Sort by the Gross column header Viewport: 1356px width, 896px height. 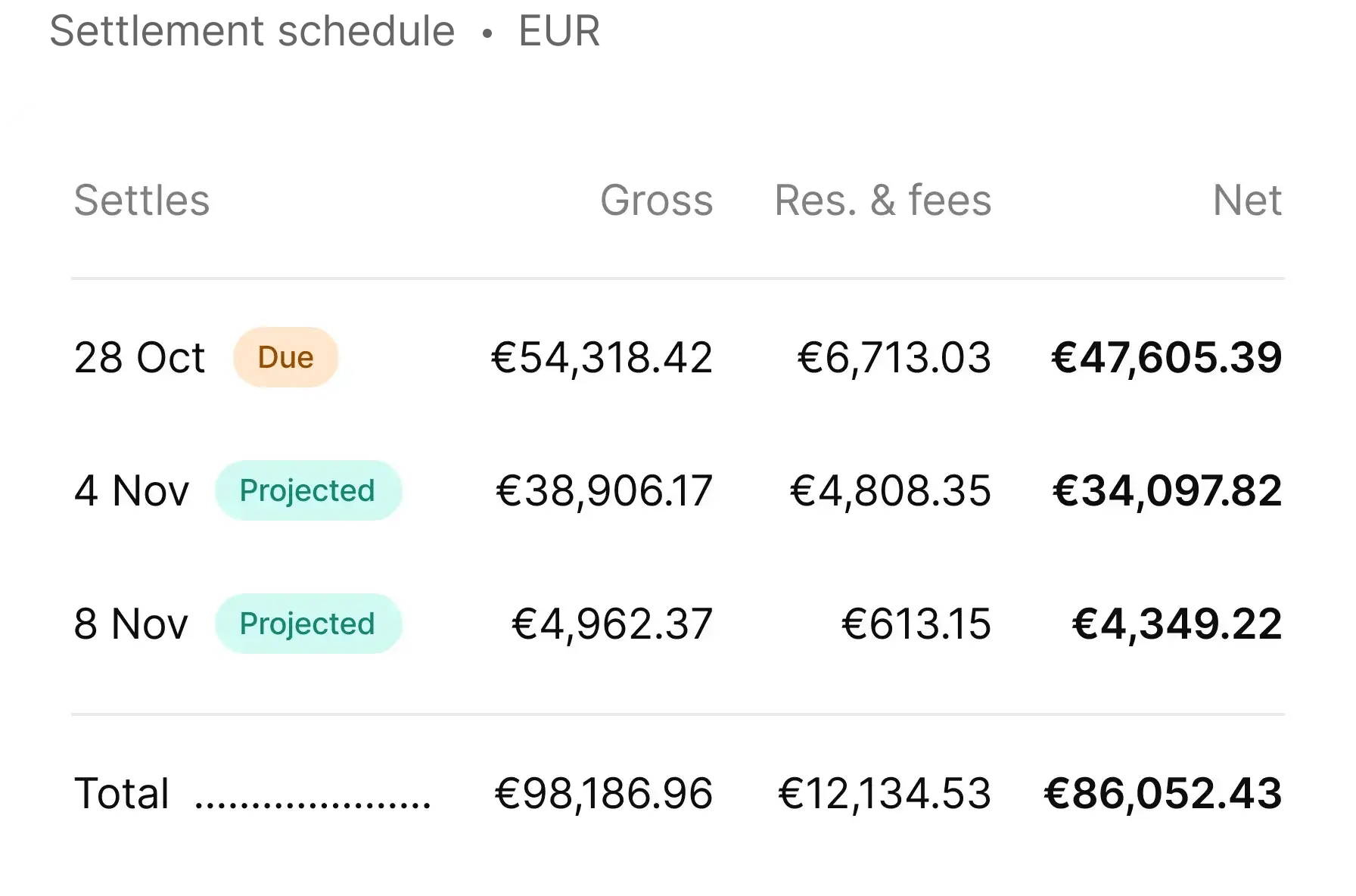click(x=656, y=201)
